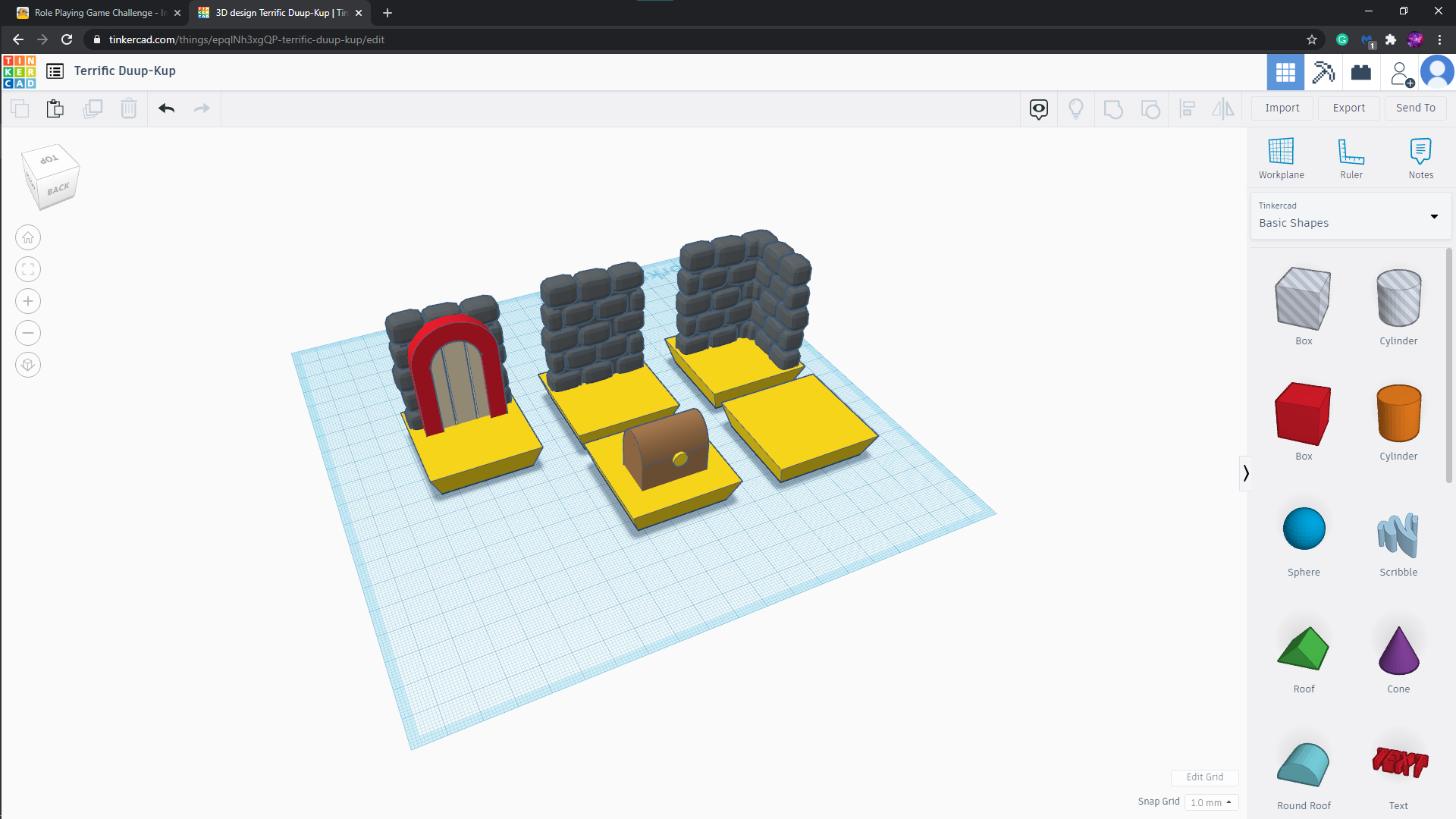1456x819 pixels.
Task: Toggle the View notes eye icon
Action: click(1039, 109)
